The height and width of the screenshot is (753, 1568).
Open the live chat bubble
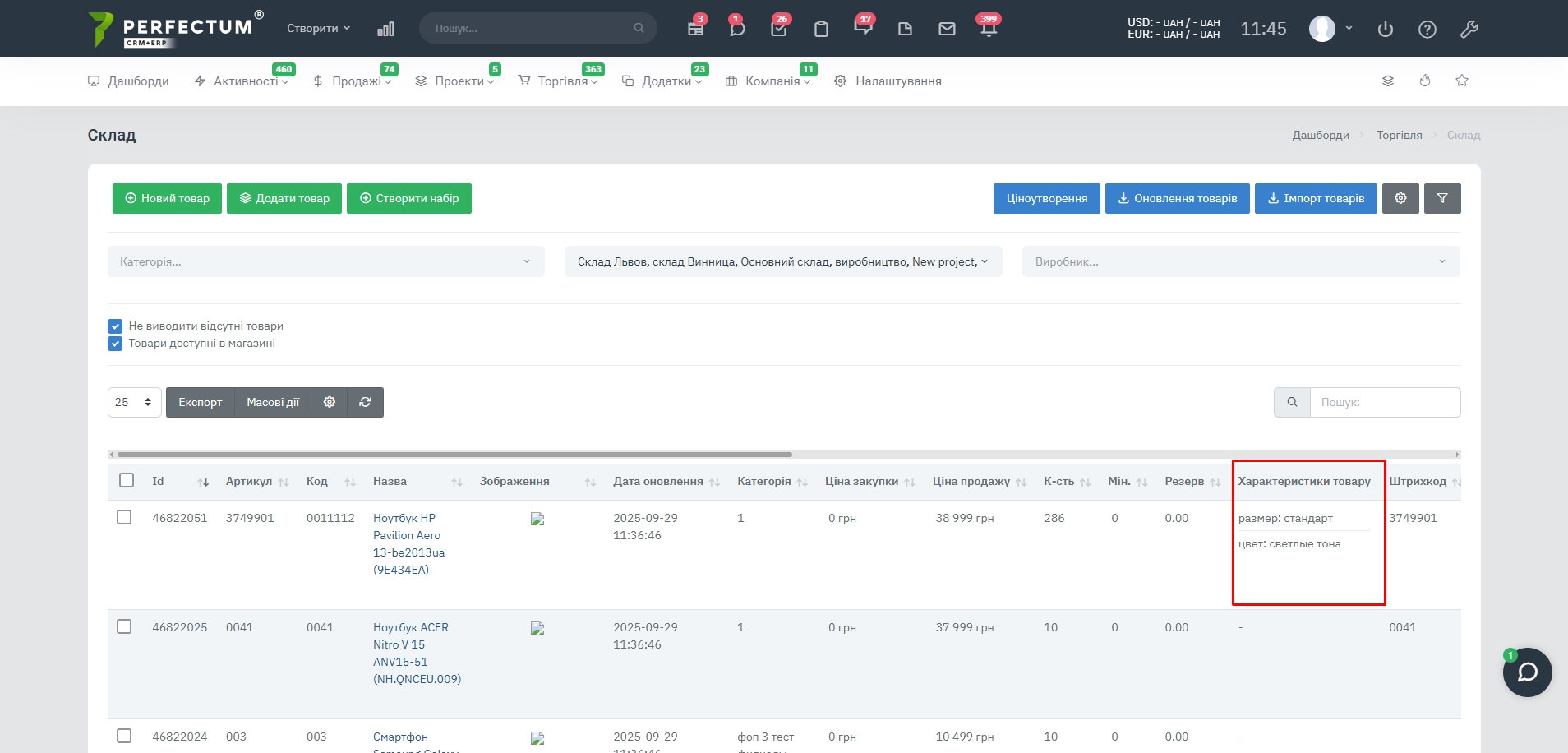(1527, 672)
